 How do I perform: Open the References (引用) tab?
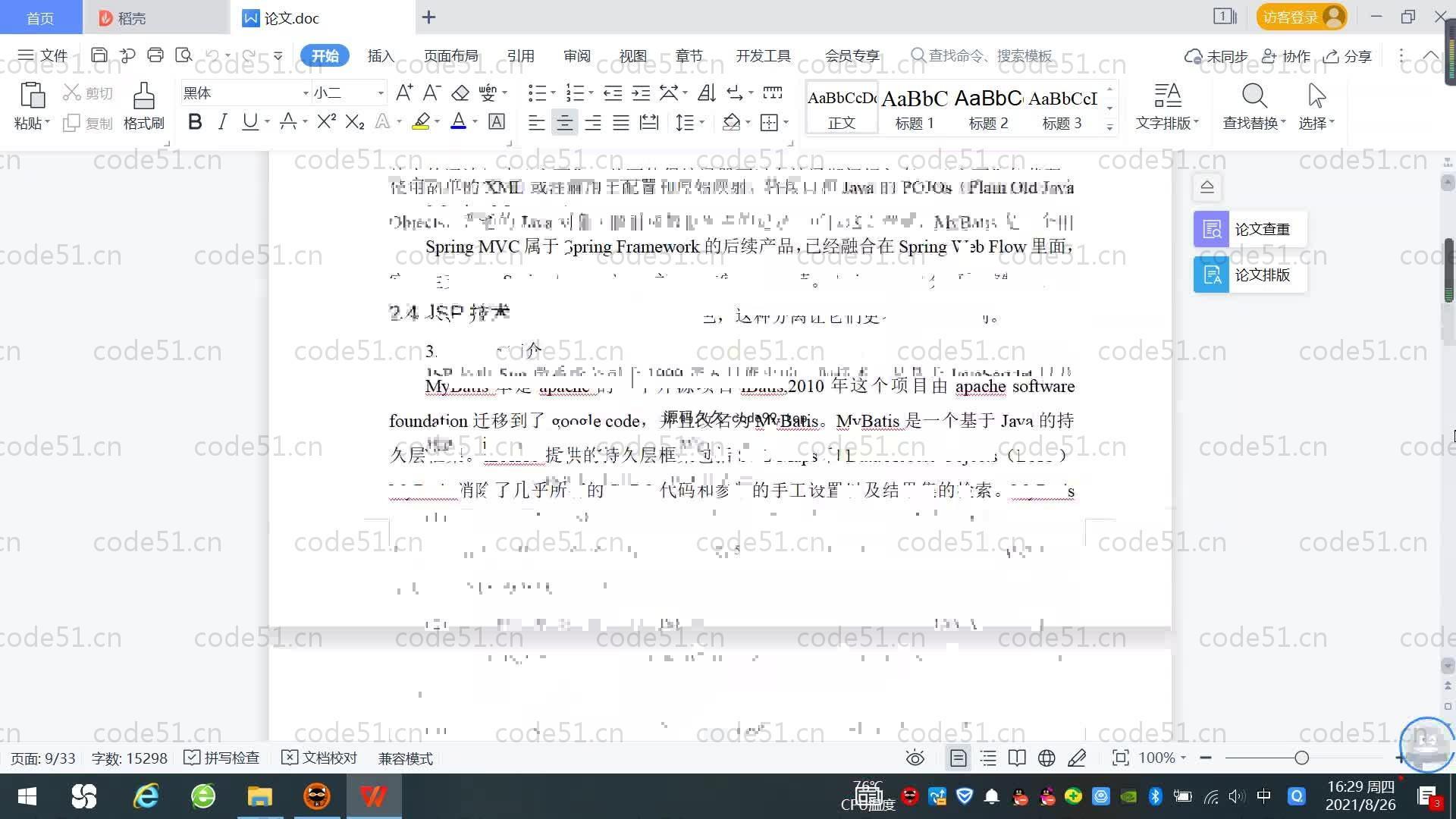pyautogui.click(x=520, y=55)
